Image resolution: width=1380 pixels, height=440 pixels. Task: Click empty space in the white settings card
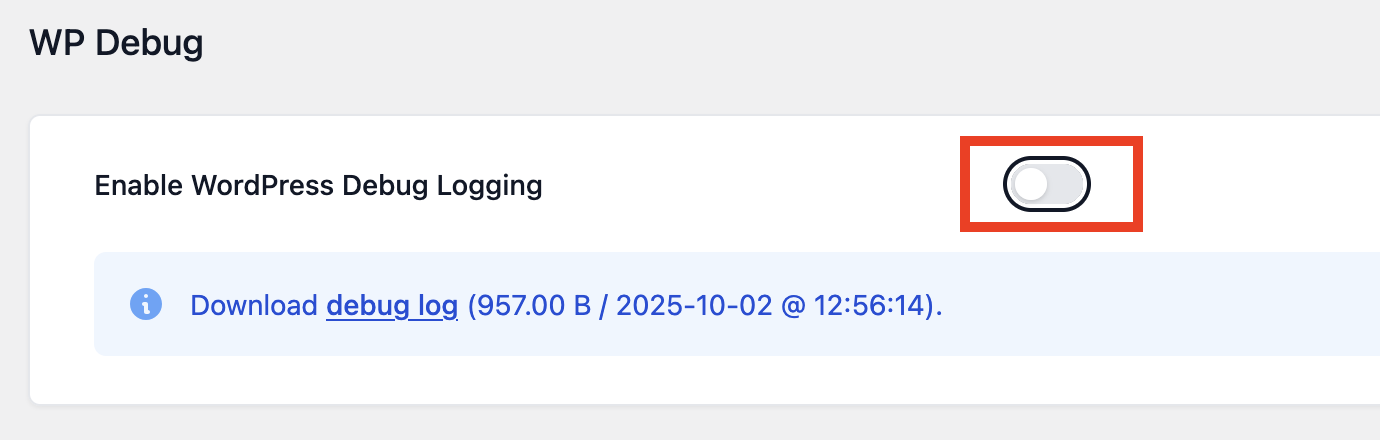tap(700, 380)
